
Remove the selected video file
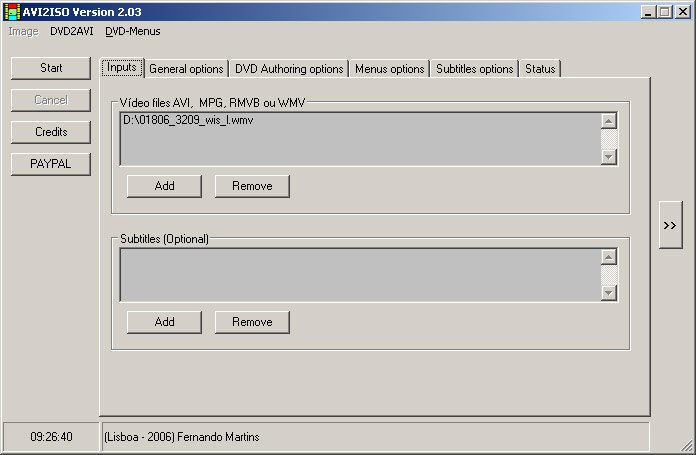251,186
